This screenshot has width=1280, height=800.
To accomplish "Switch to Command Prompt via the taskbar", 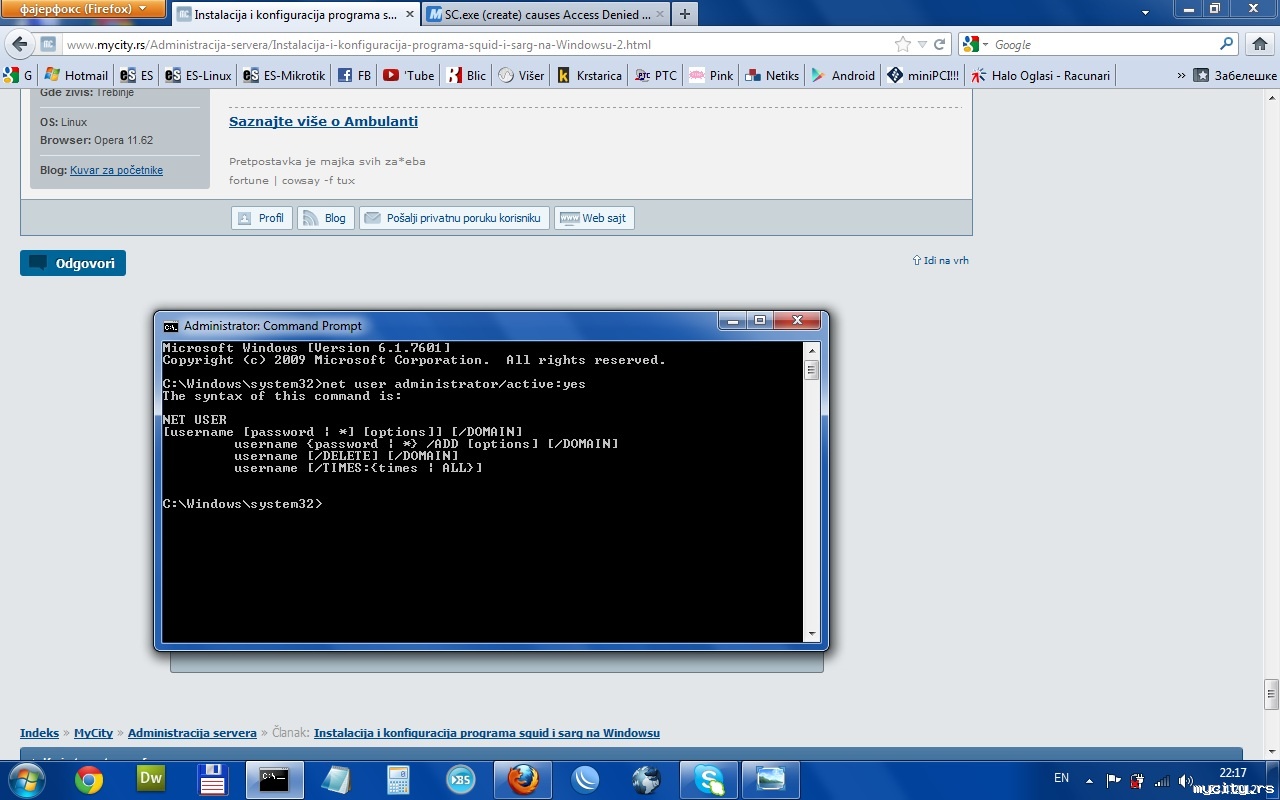I will point(274,780).
